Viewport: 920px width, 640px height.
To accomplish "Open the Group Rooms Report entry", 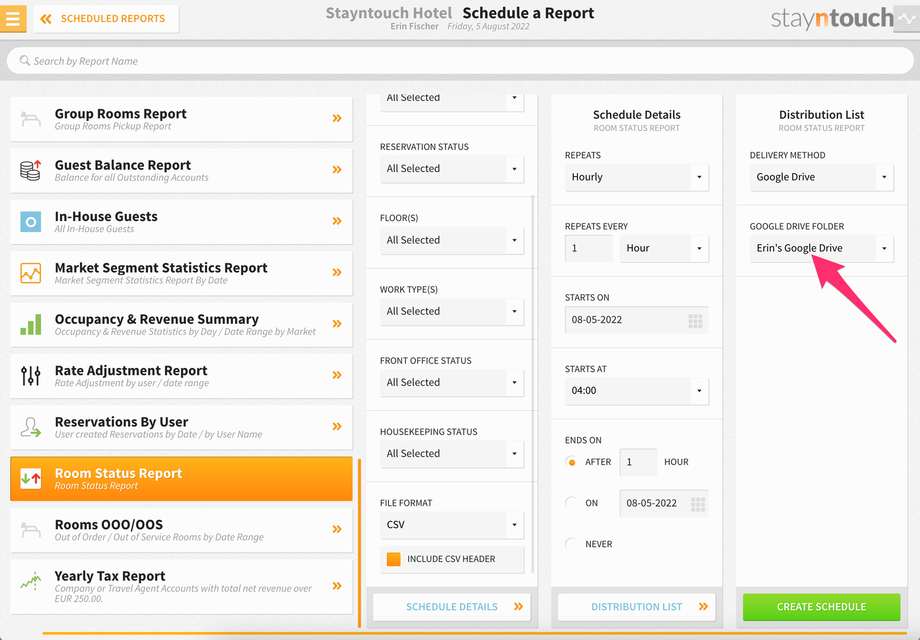I will point(181,119).
